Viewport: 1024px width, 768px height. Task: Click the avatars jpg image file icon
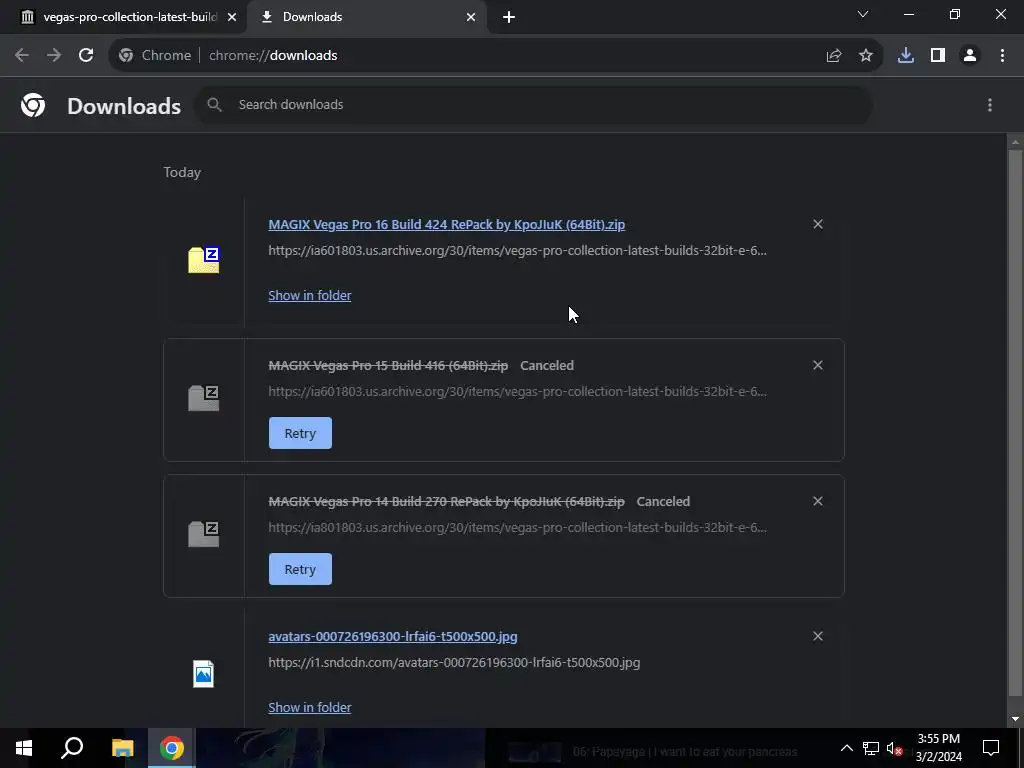pos(204,674)
